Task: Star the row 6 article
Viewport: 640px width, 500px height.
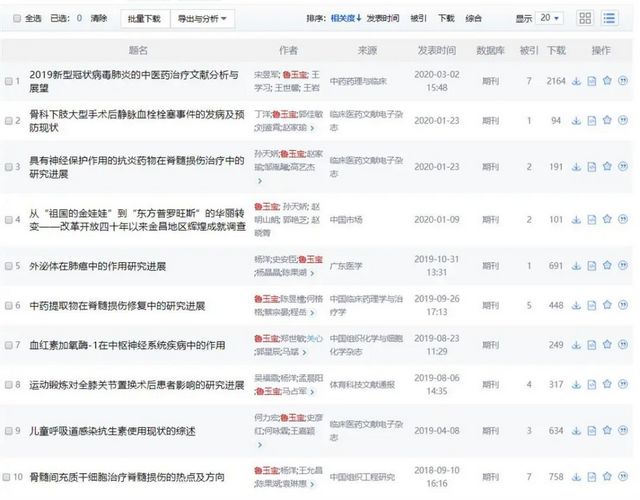Action: 607,305
